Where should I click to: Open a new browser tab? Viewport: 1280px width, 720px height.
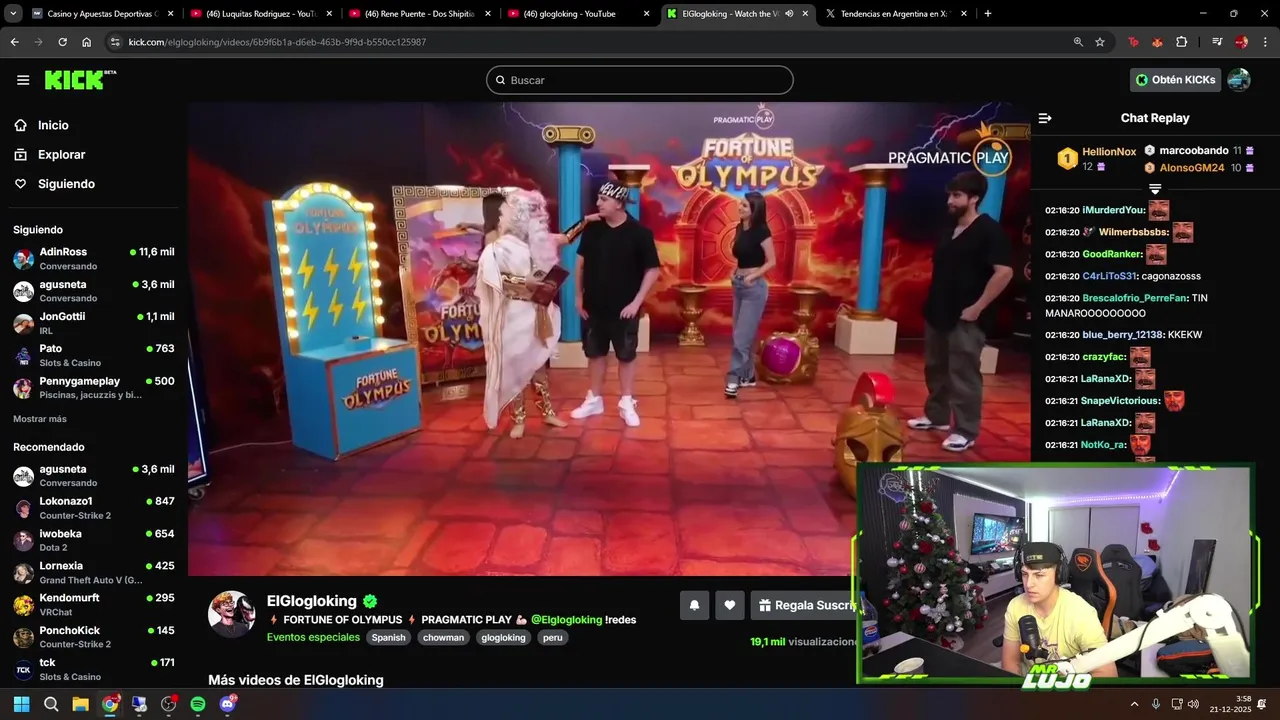tap(988, 14)
